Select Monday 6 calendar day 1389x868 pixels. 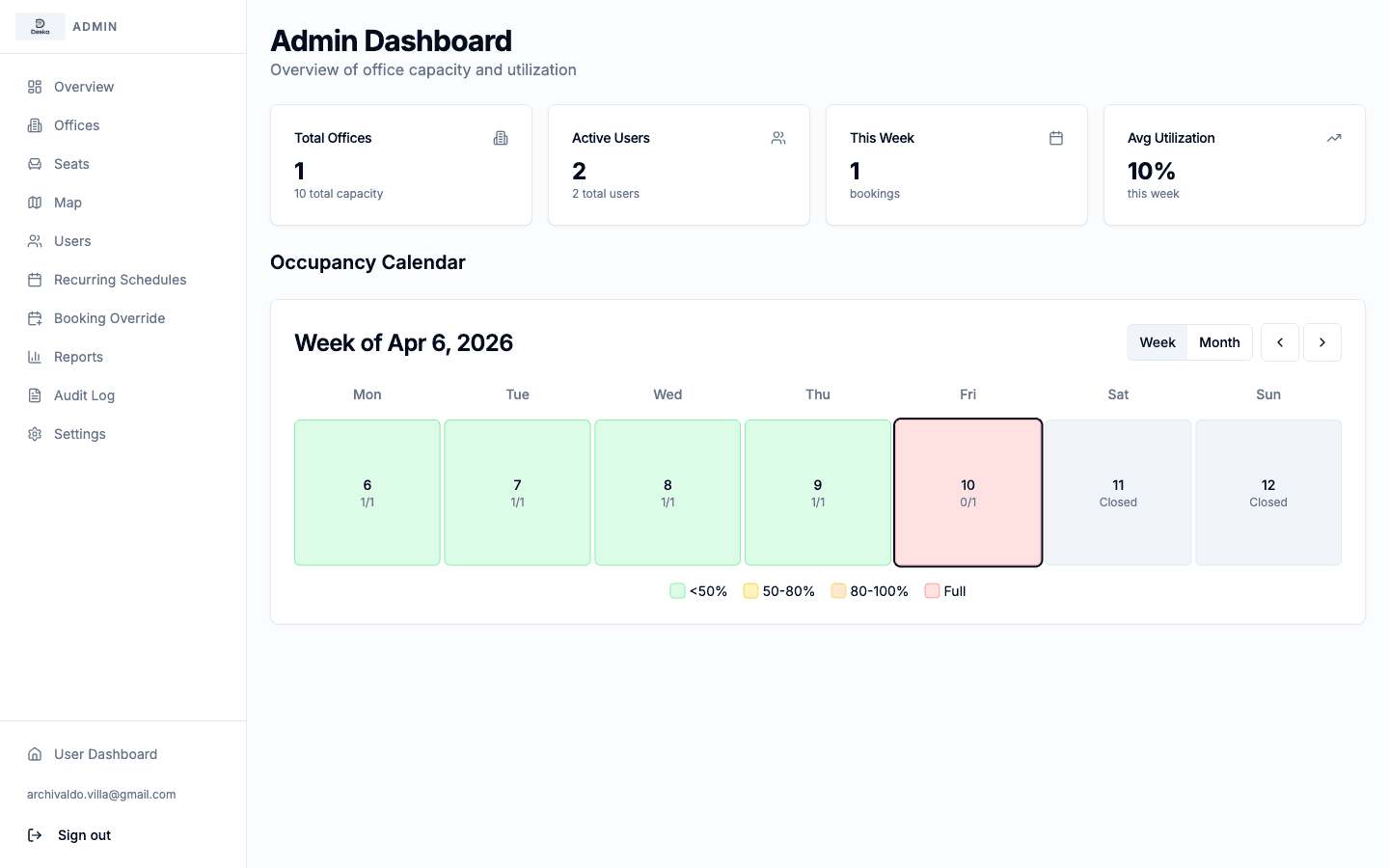(x=368, y=493)
